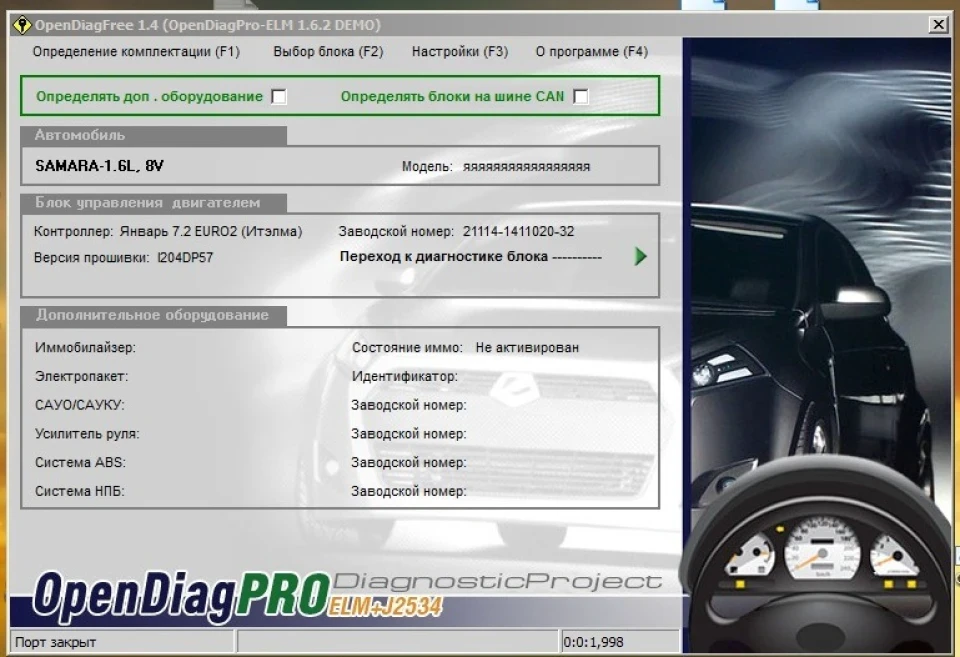Click 'Заводской номер:' label in ABS row
960x657 pixels.
pos(408,463)
